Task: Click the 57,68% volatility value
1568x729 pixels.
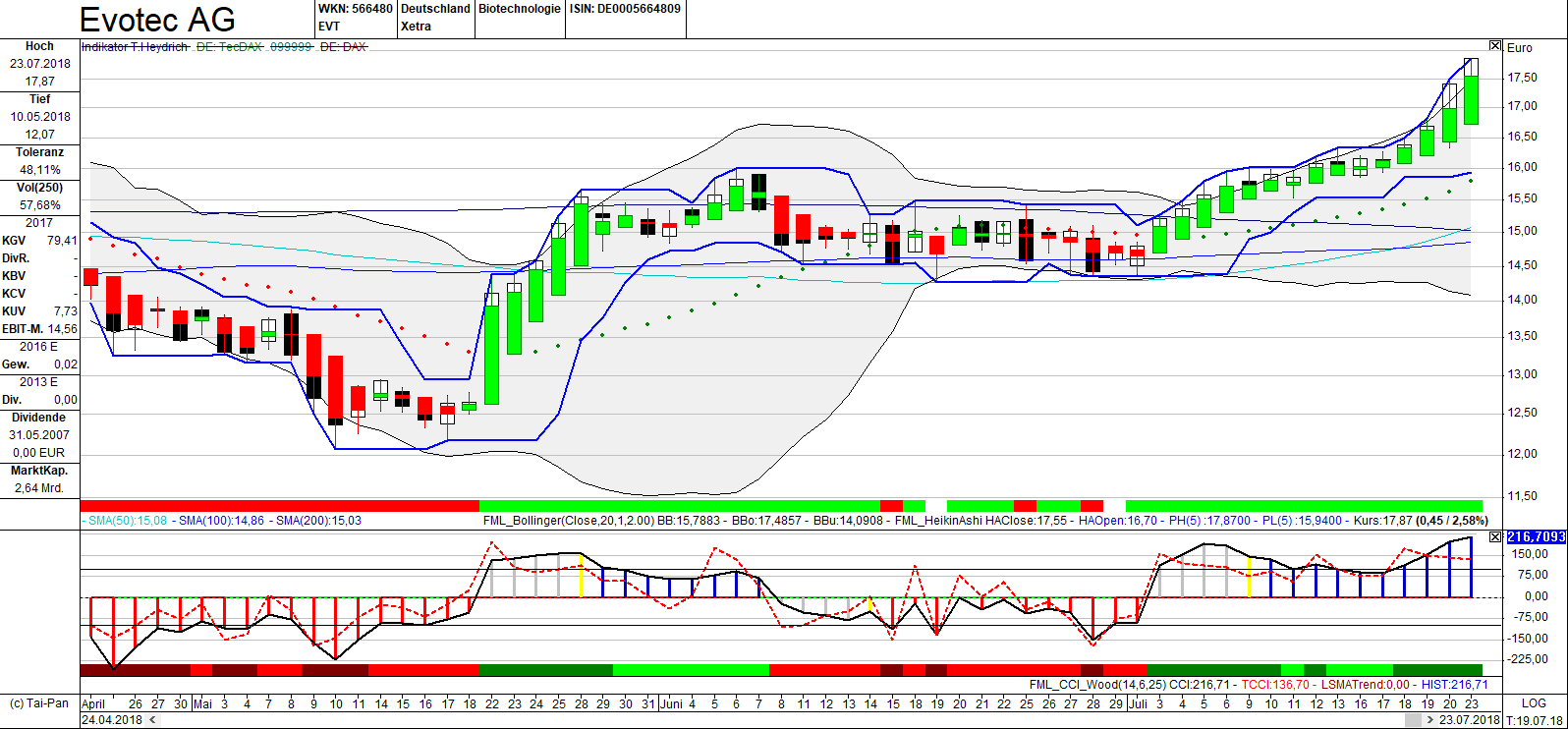Action: click(40, 205)
